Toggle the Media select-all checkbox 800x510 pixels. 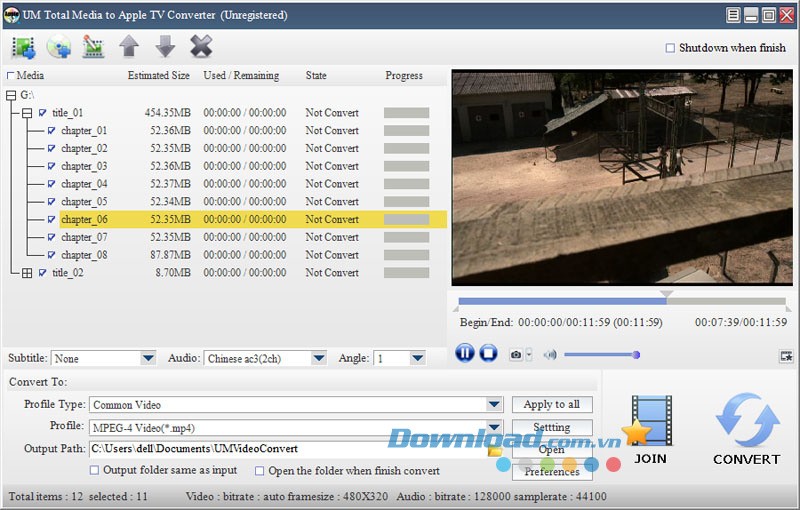10,75
